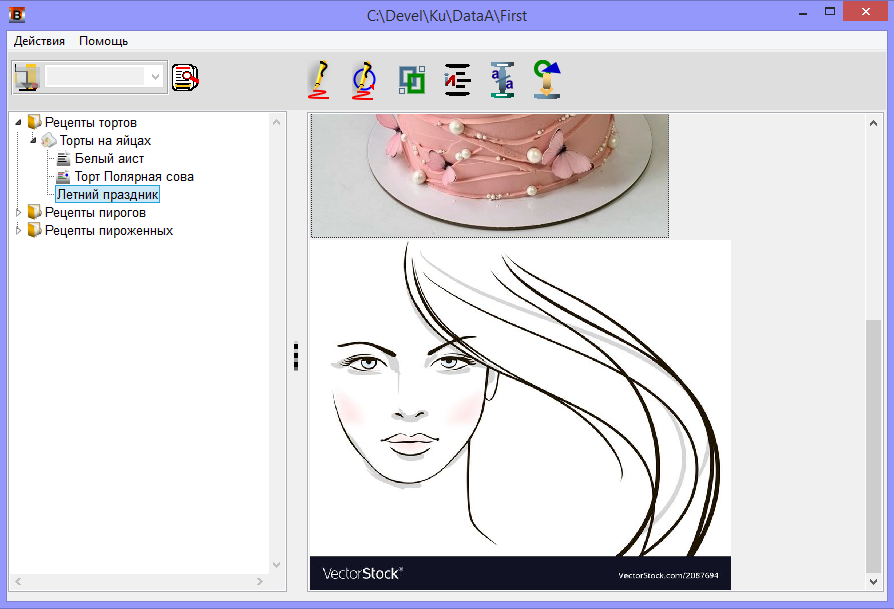Viewport: 894px width, 609px height.
Task: Expand the Рецепты пирогов tree node
Action: [x=18, y=212]
